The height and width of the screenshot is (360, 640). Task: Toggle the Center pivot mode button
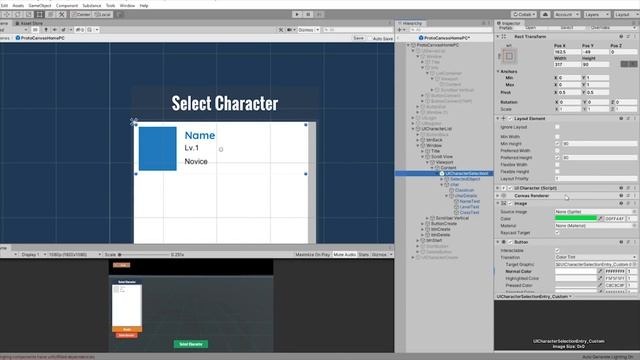81,14
